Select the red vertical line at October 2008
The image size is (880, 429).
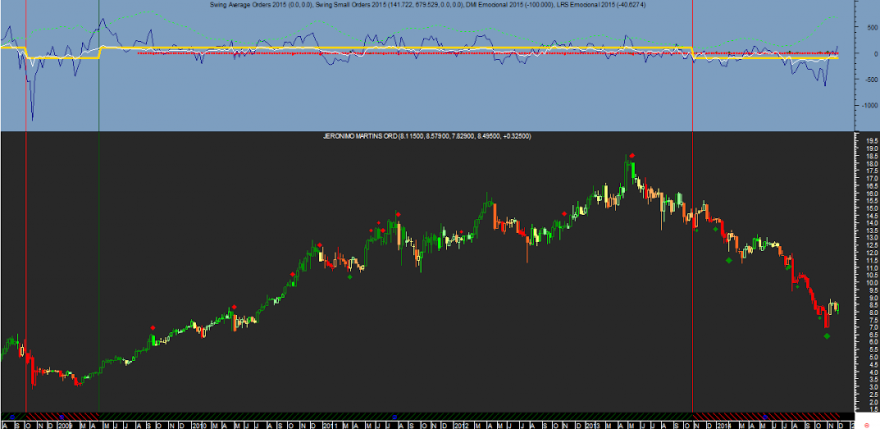tap(26, 208)
